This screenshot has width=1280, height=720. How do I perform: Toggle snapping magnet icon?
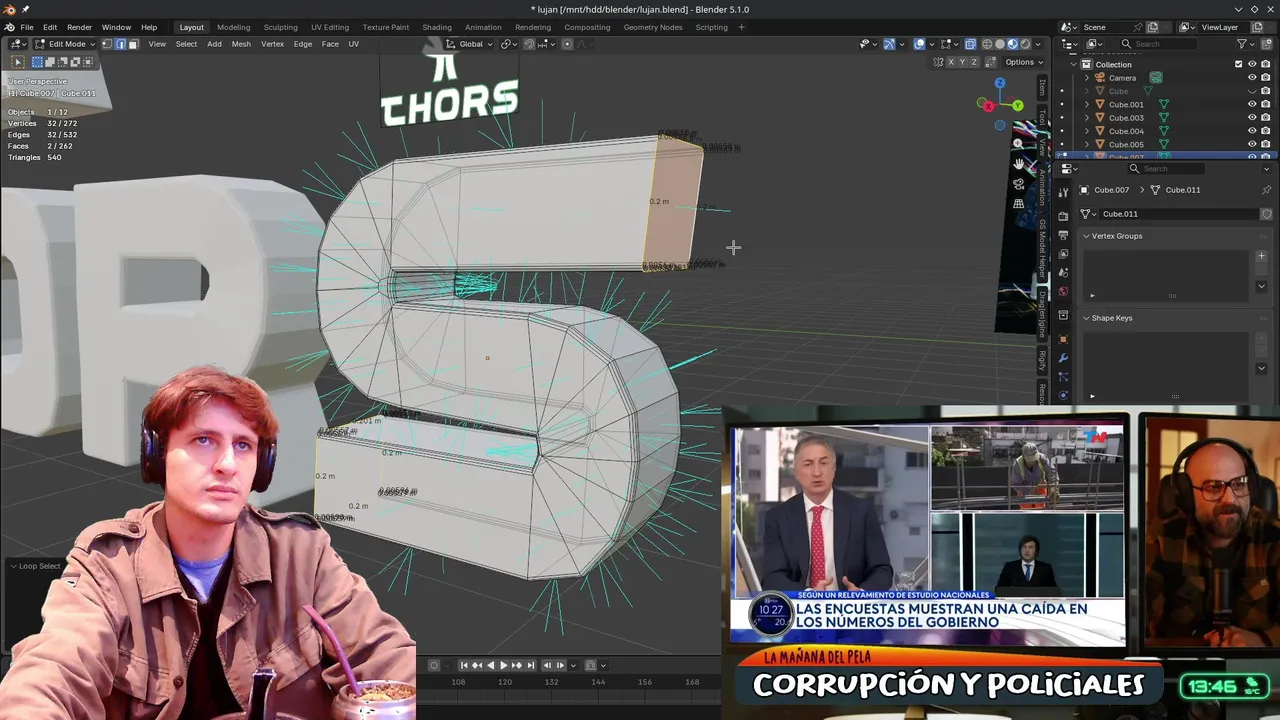[x=529, y=44]
